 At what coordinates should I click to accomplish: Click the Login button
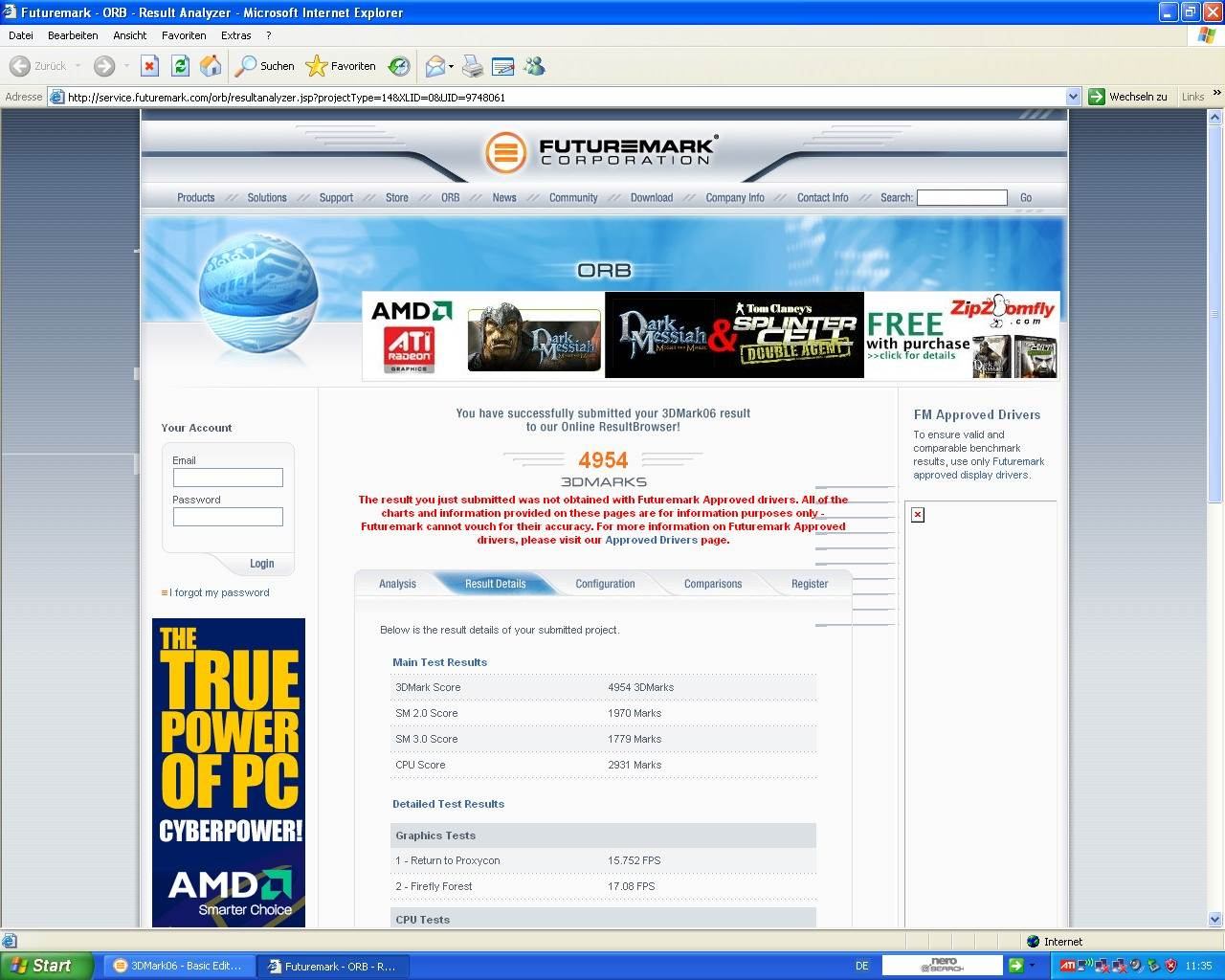(x=261, y=564)
